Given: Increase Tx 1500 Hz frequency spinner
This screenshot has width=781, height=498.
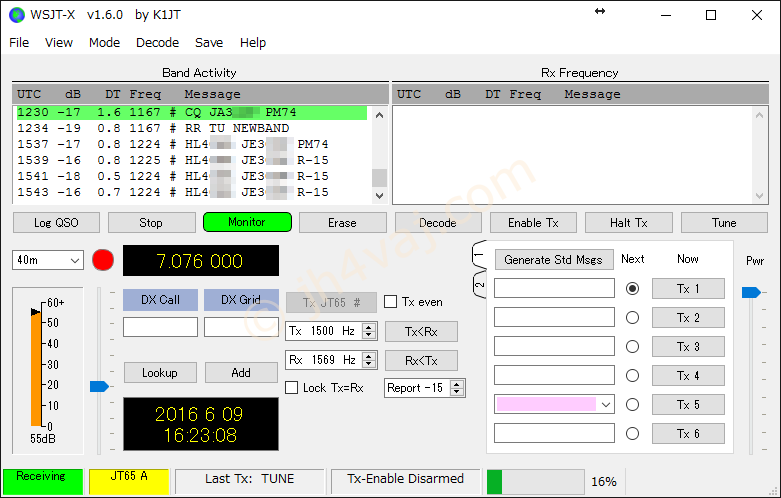Looking at the screenshot, I should (369, 327).
